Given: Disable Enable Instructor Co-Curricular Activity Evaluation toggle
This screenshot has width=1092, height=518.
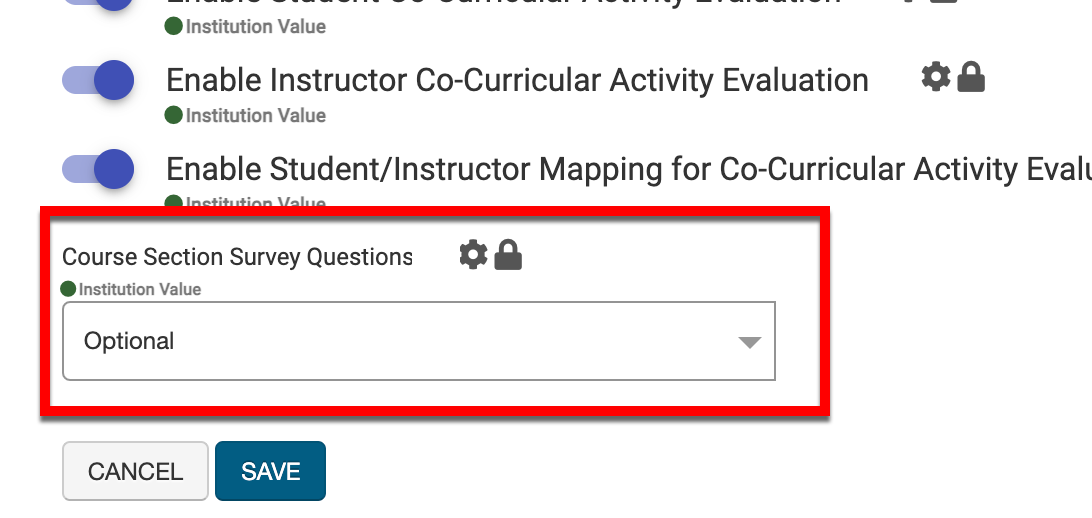Looking at the screenshot, I should pyautogui.click(x=99, y=80).
